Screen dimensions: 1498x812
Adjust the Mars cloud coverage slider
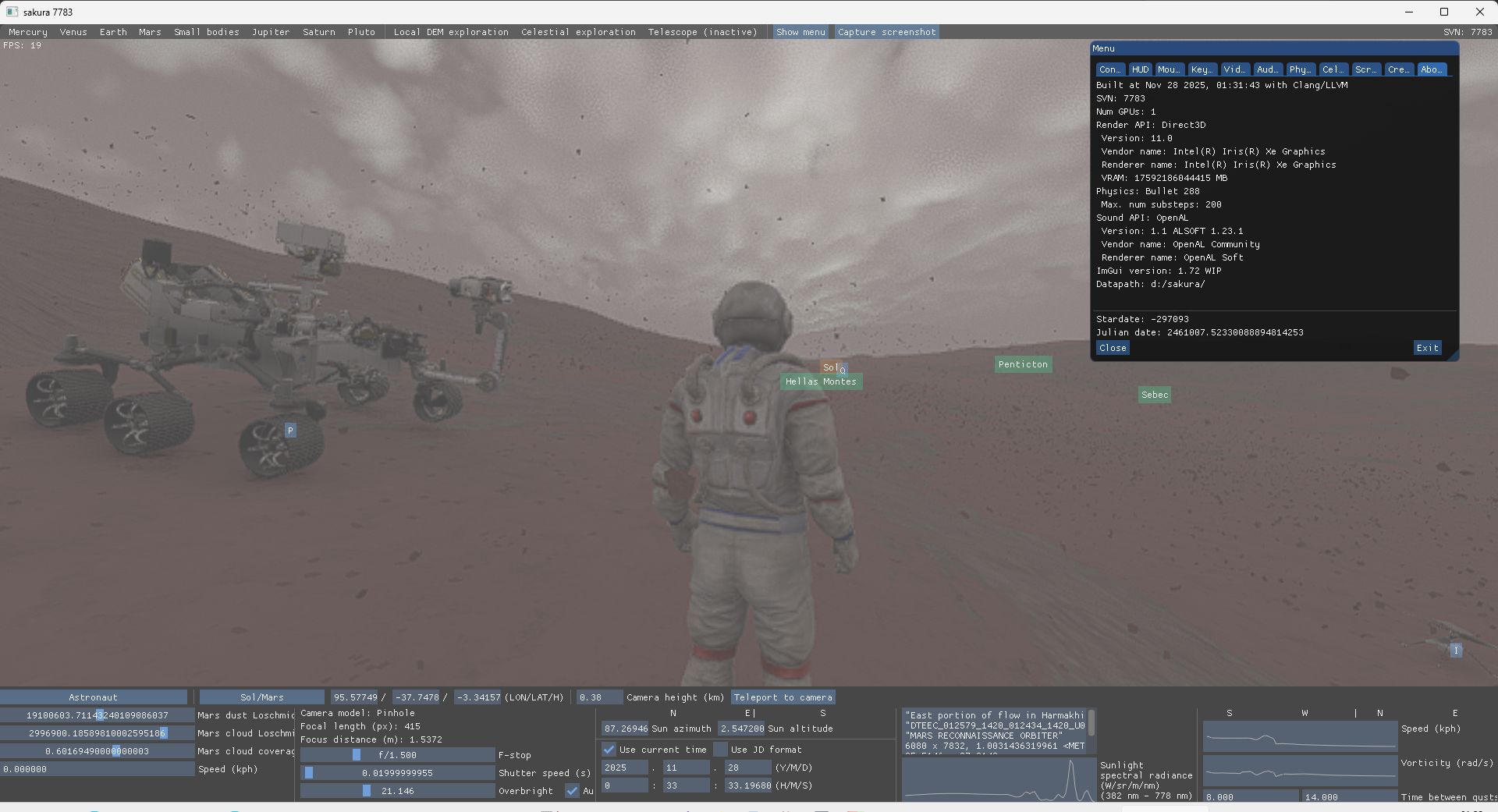97,751
